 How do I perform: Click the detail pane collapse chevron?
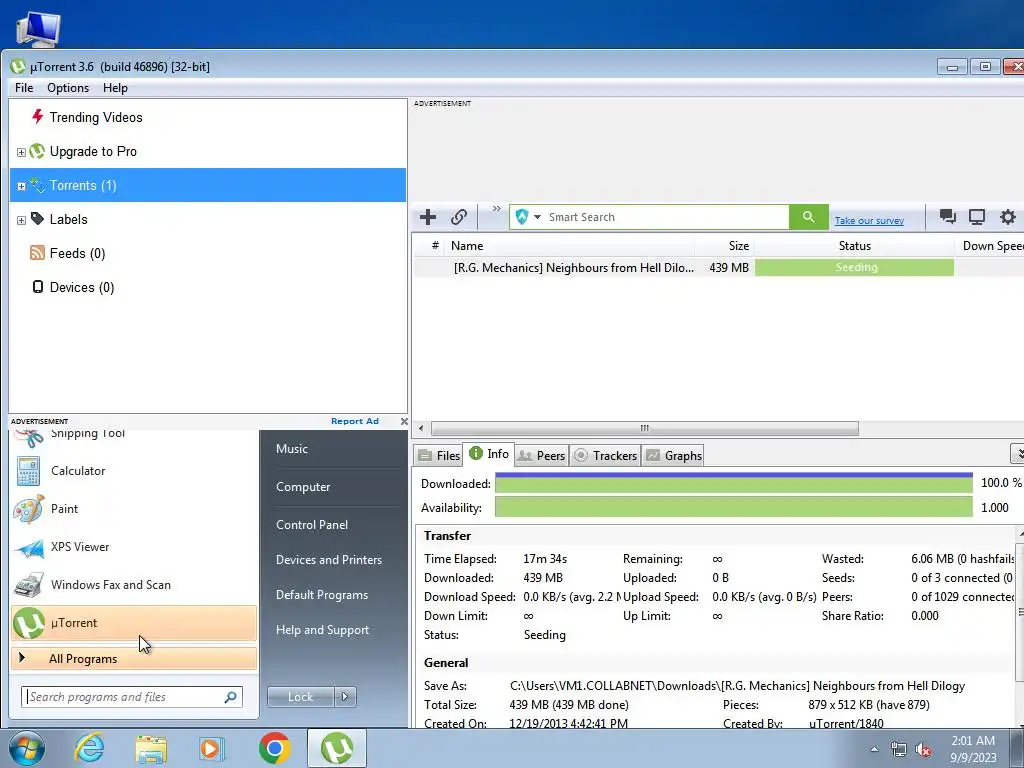pos(1017,453)
